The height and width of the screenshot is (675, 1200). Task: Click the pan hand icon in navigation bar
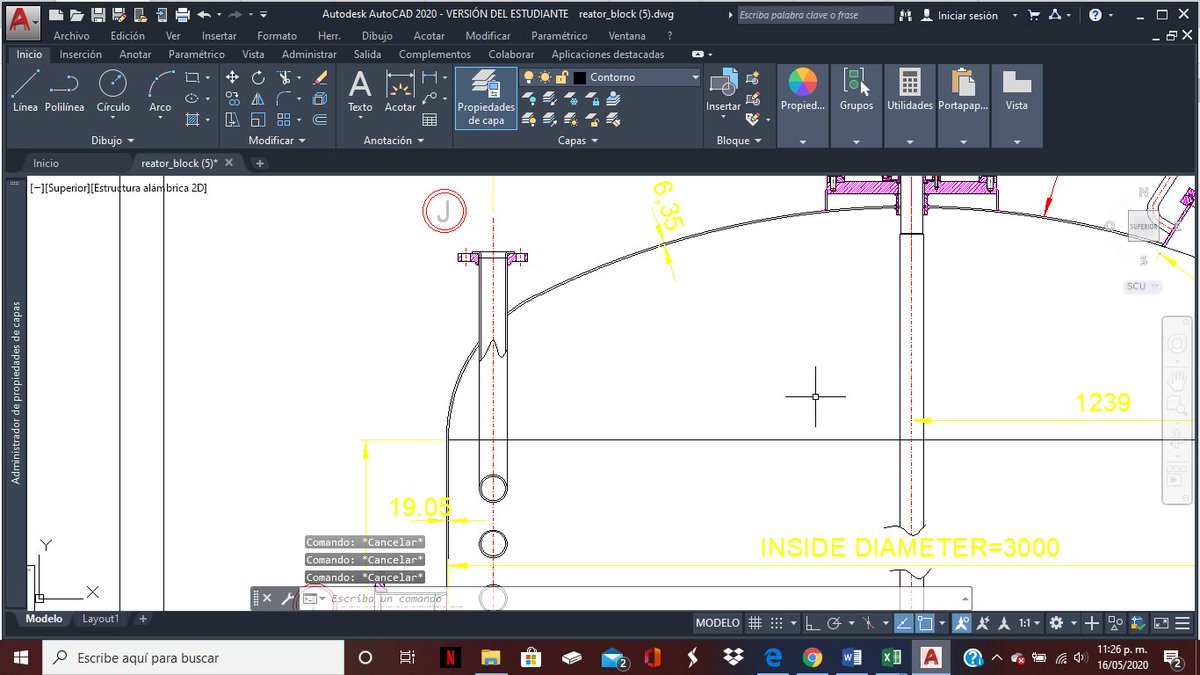tap(1176, 380)
